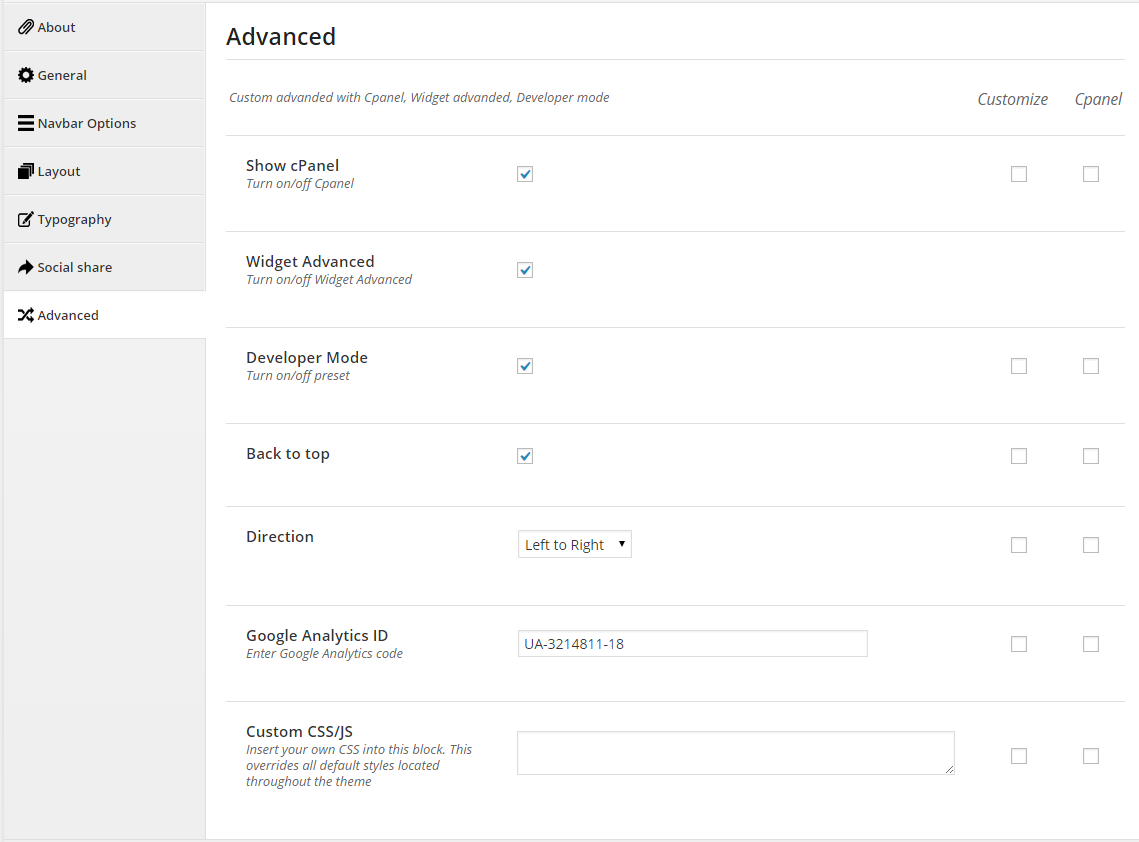Disable the Widget Advanced checkbox
This screenshot has width=1139, height=842.
coord(524,270)
